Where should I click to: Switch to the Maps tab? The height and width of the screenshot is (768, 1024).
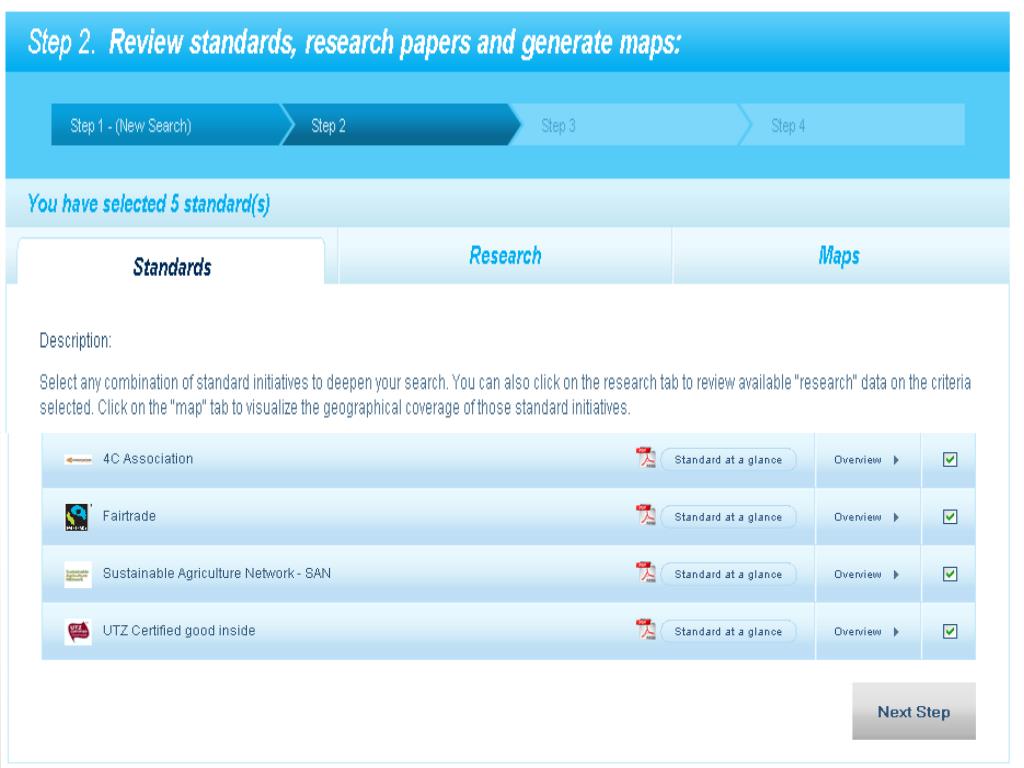tap(839, 255)
